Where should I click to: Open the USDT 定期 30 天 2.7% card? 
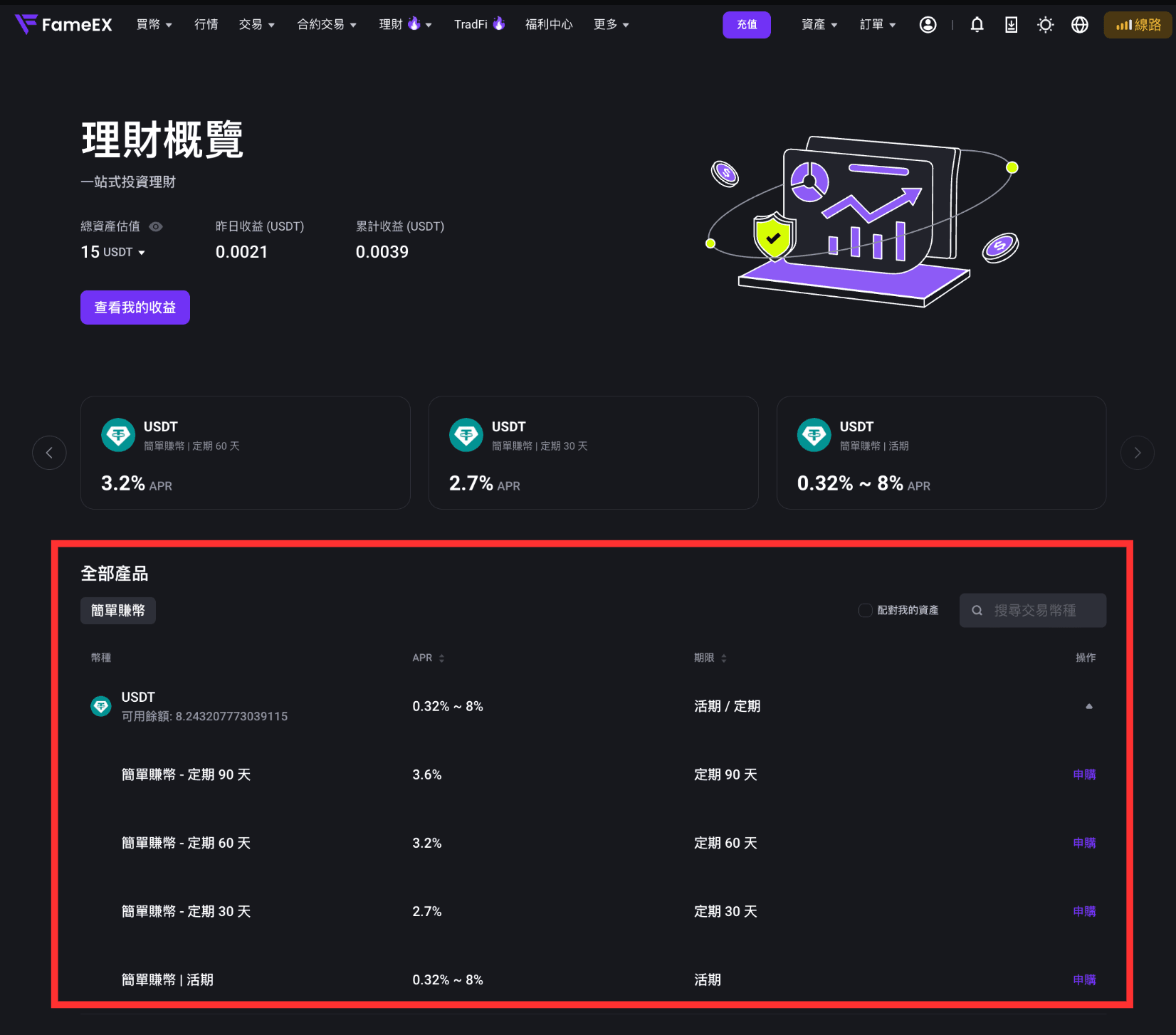point(594,453)
